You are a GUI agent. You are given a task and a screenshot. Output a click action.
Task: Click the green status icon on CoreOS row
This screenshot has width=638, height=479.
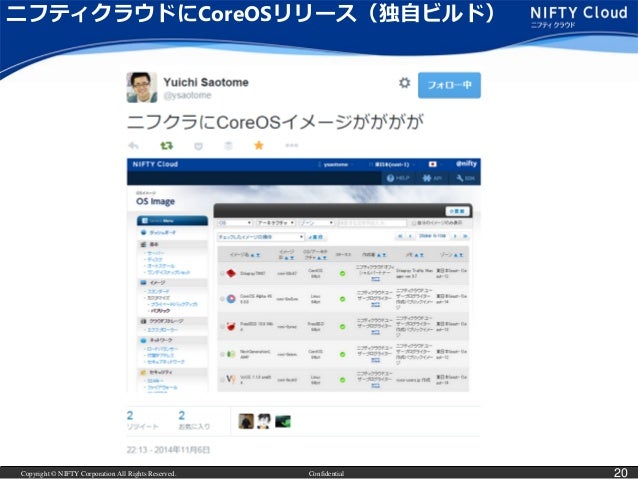pos(343,299)
